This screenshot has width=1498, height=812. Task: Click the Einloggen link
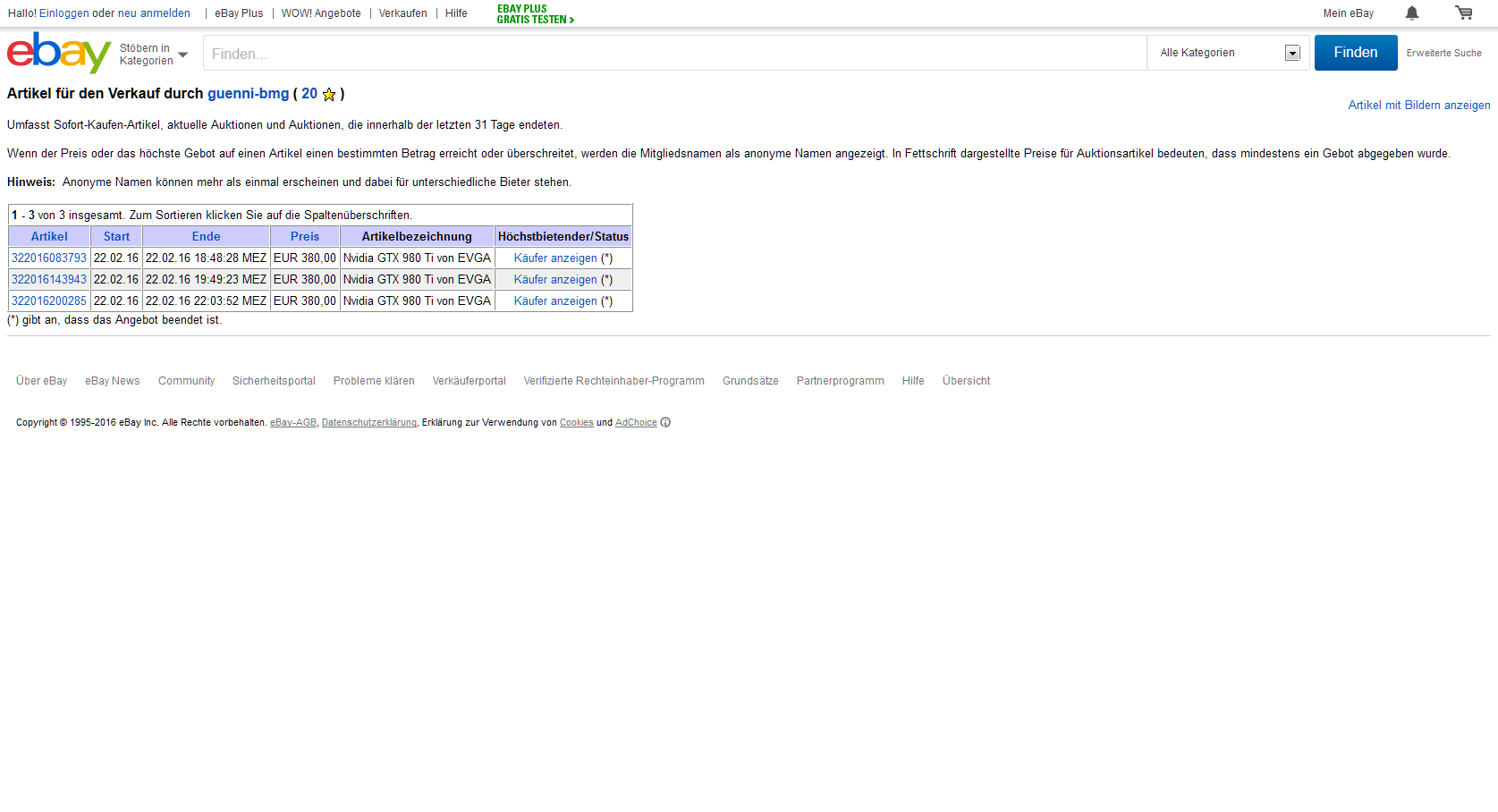[x=64, y=13]
